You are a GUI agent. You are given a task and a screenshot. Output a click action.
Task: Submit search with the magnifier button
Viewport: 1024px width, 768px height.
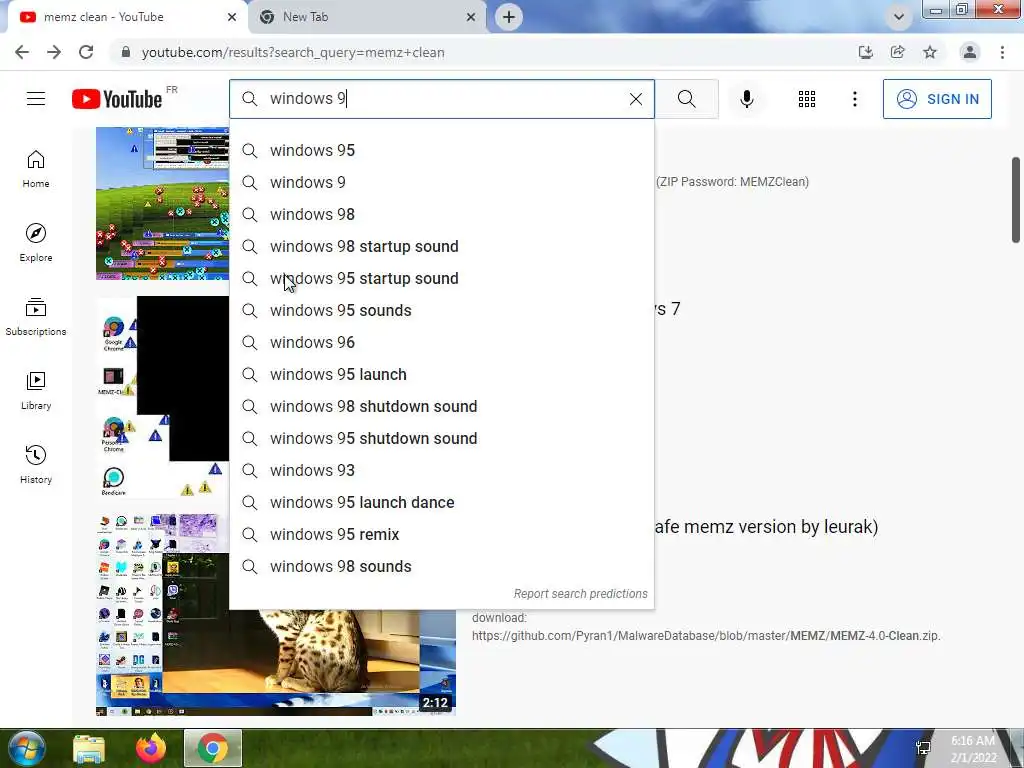686,99
